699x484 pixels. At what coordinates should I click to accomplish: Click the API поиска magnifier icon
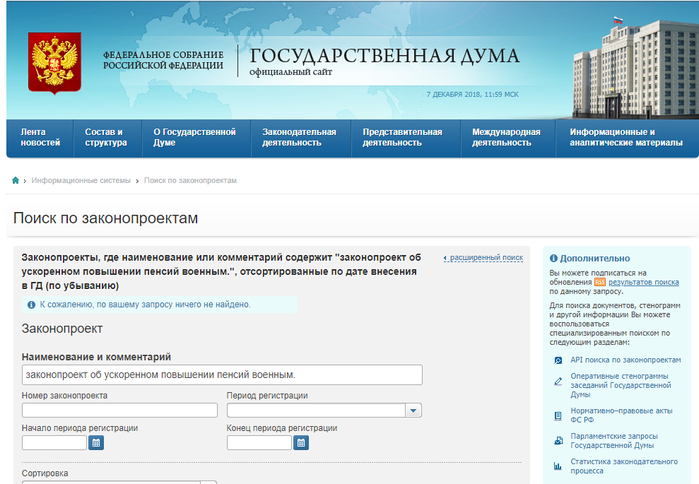pos(558,360)
